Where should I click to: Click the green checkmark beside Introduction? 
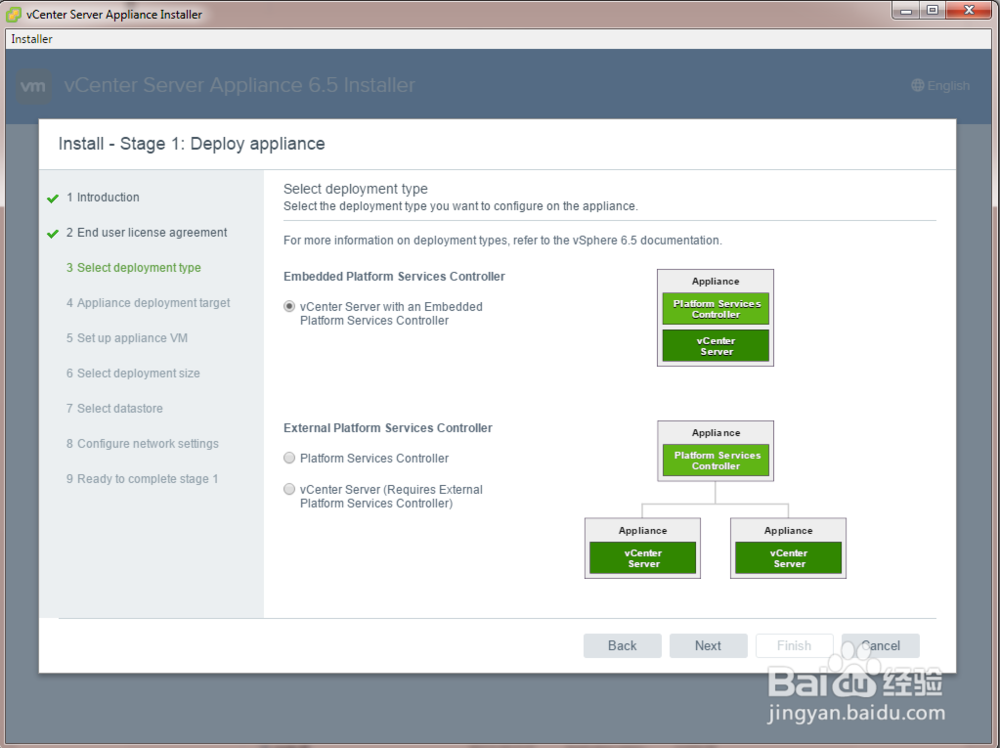pos(53,198)
